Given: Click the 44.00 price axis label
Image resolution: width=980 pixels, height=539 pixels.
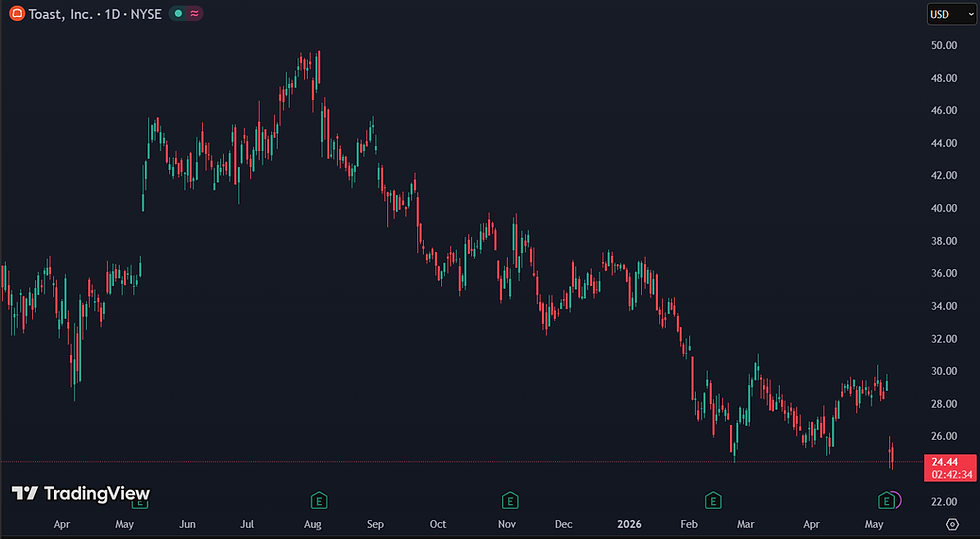Looking at the screenshot, I should [944, 143].
